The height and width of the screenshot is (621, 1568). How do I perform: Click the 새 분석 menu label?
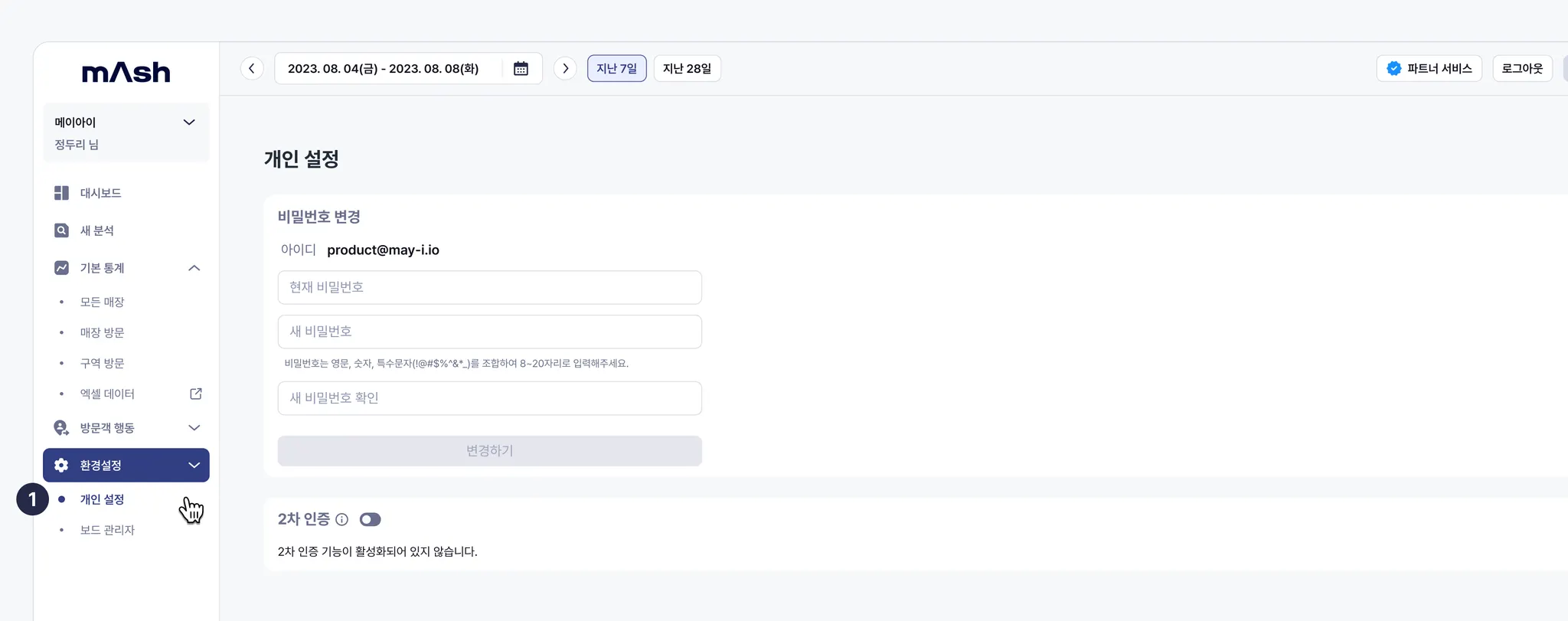tap(97, 230)
